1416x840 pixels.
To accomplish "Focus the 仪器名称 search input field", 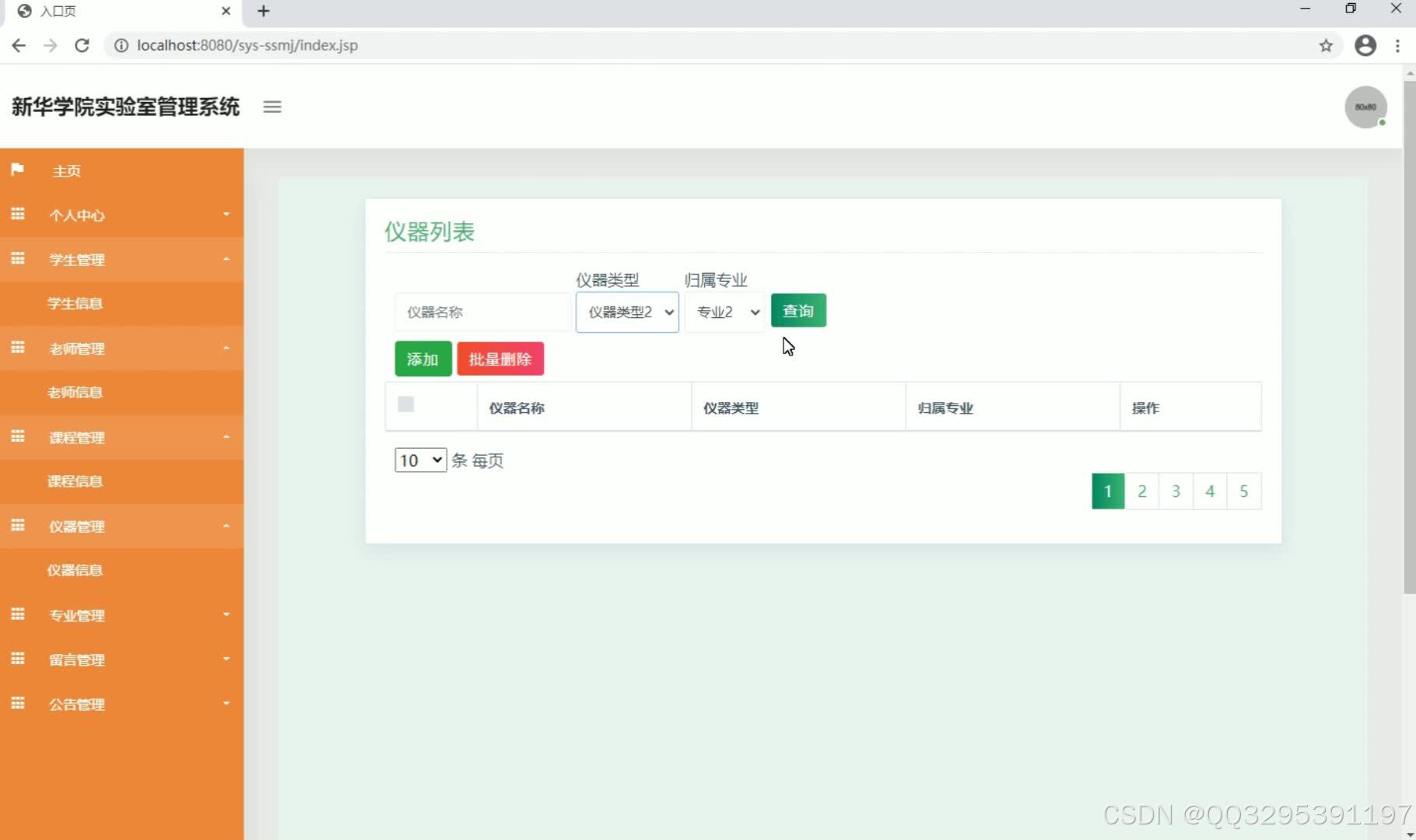I will point(482,312).
